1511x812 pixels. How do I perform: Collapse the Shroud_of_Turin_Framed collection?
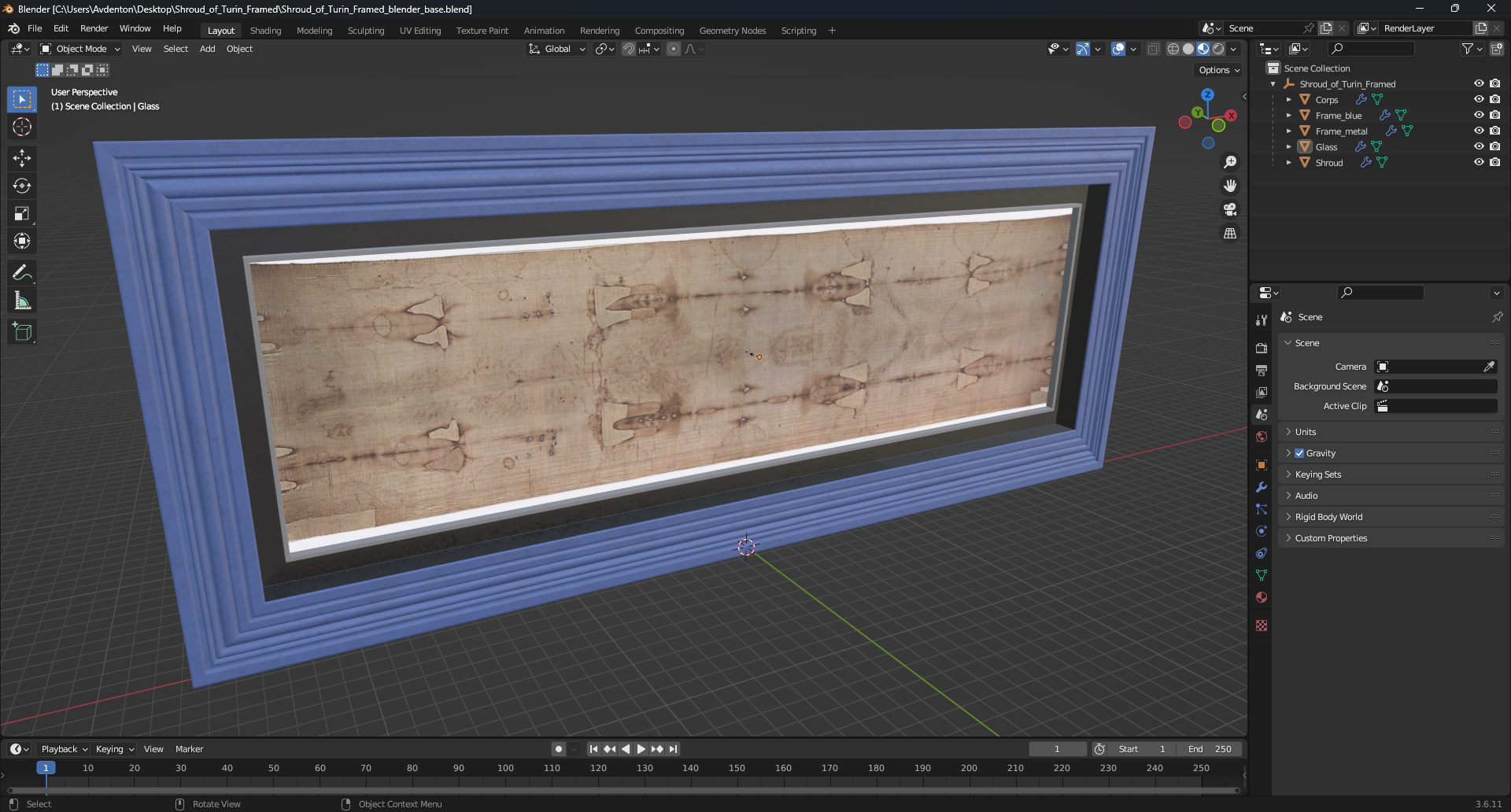click(x=1273, y=83)
